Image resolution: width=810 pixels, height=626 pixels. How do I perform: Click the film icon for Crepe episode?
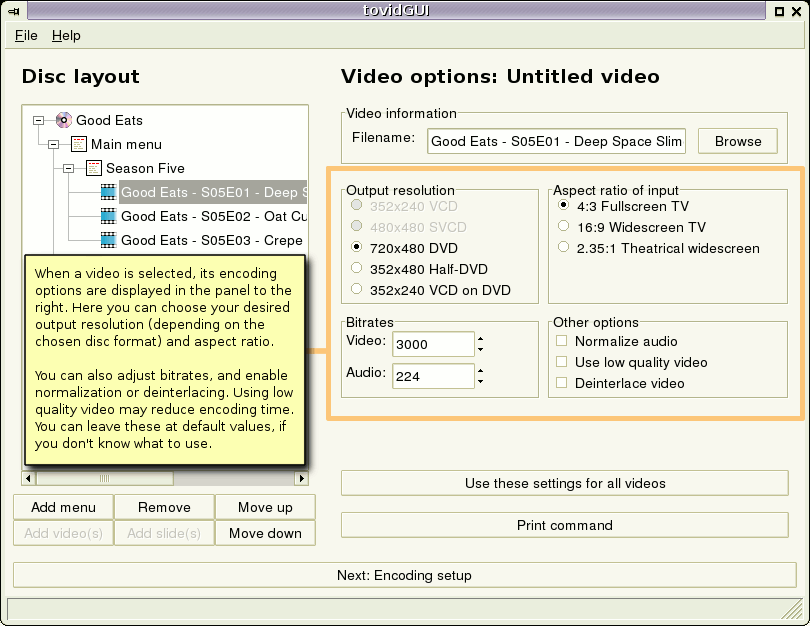pos(108,239)
